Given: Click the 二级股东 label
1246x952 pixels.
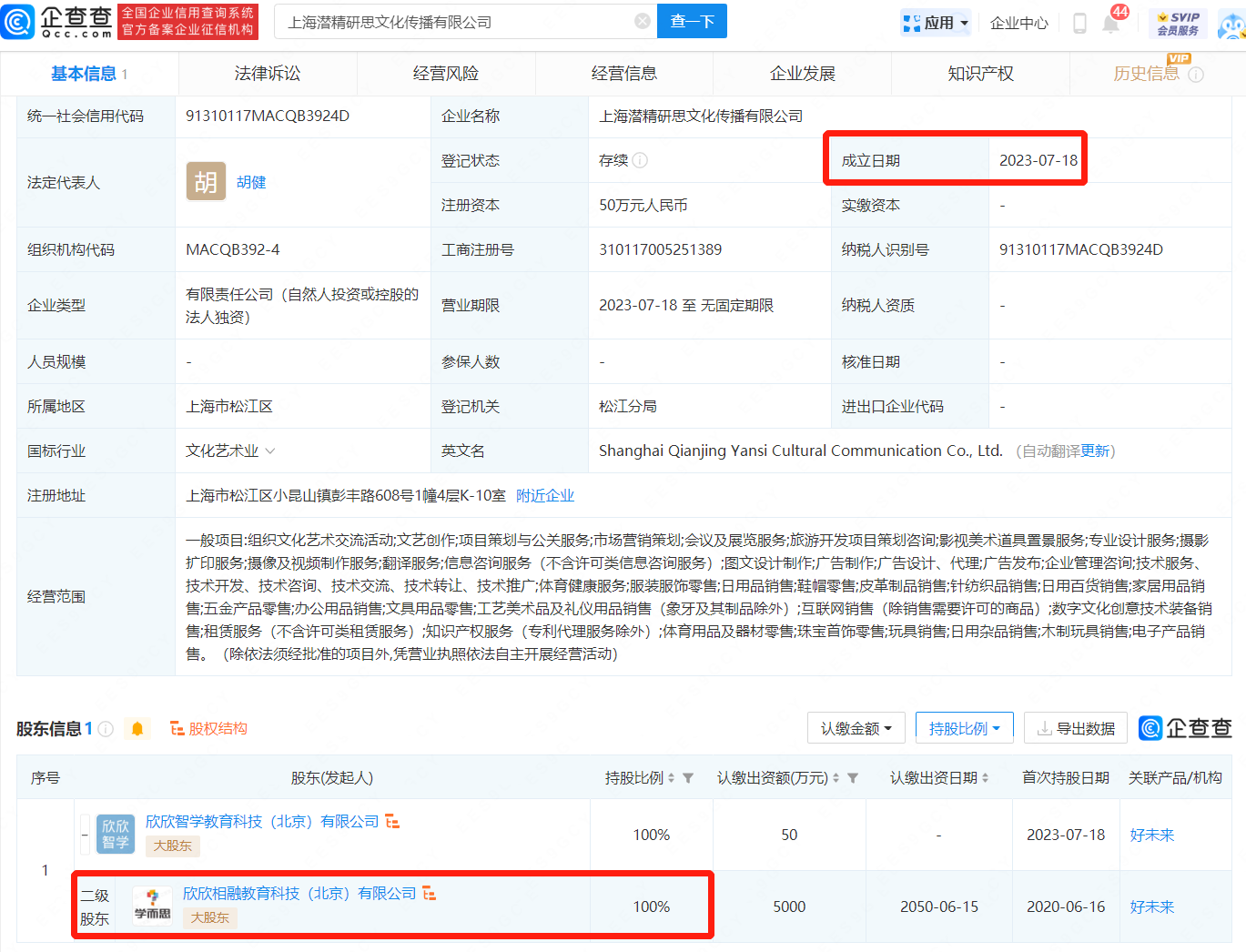Looking at the screenshot, I should point(95,907).
